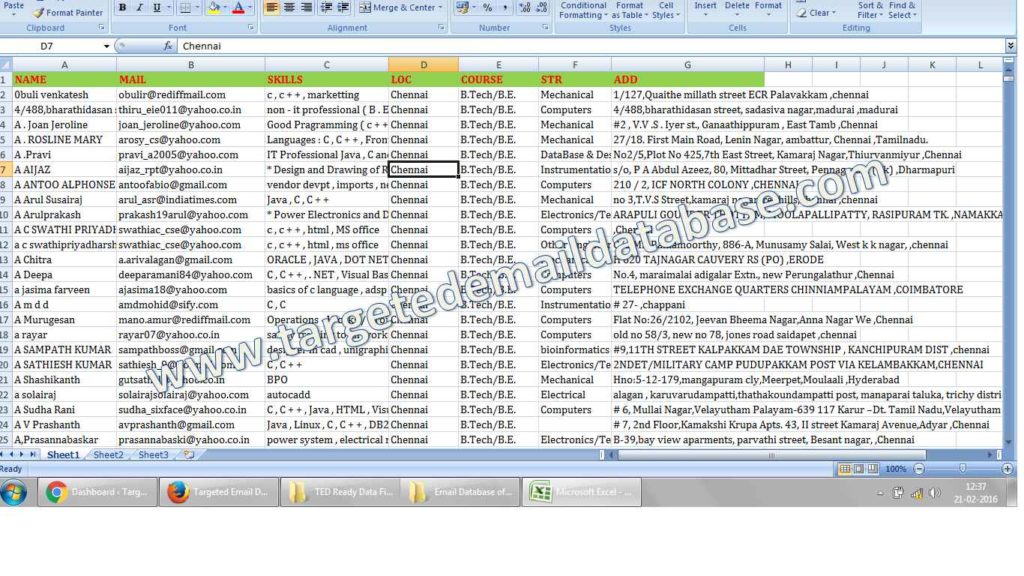Screen dimensions: 1024x576
Task: Click Merge & Center button
Action: [396, 8]
